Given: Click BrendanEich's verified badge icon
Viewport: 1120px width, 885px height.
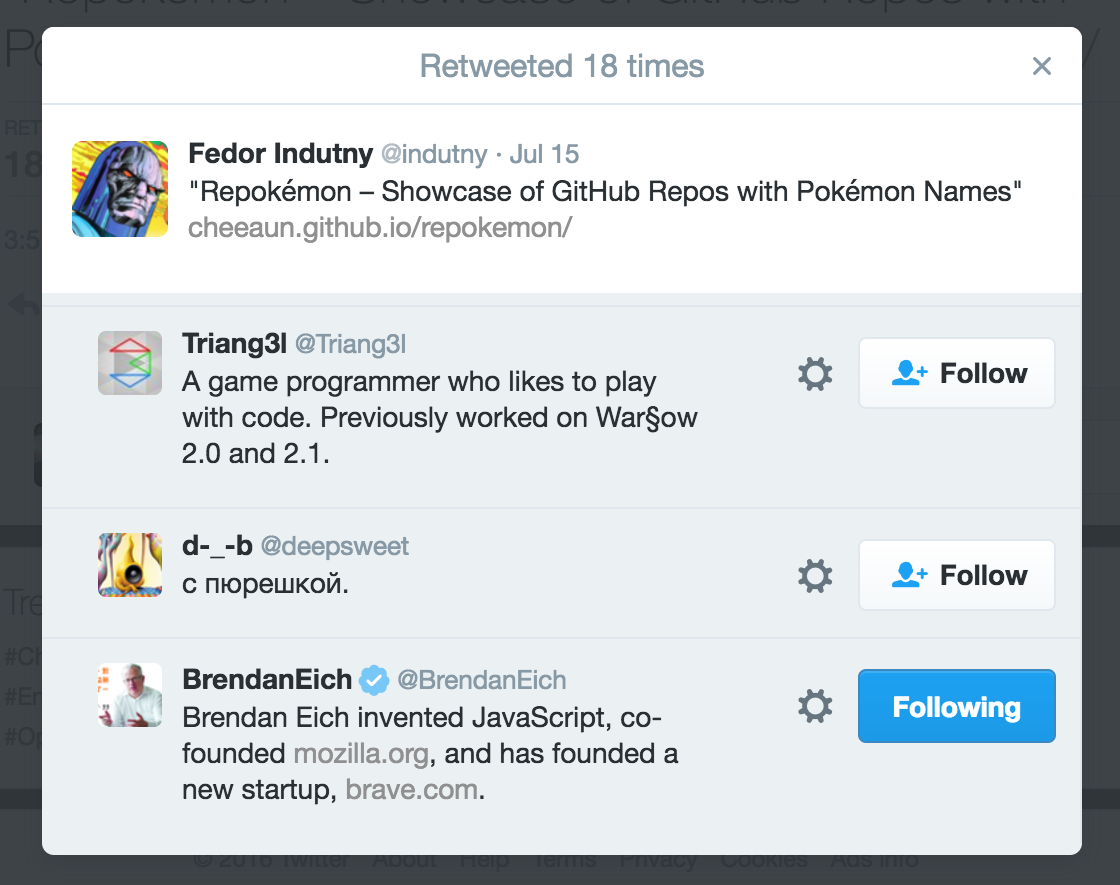Looking at the screenshot, I should (x=374, y=681).
